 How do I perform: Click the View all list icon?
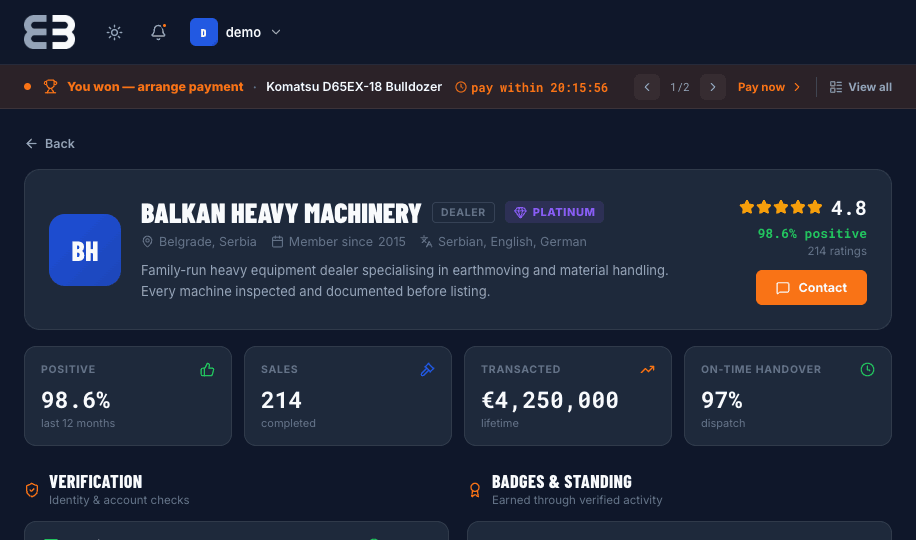836,87
